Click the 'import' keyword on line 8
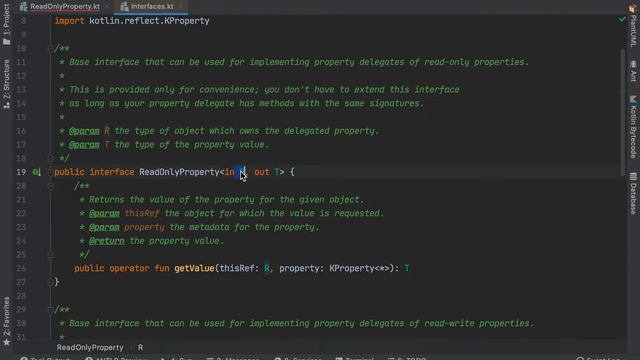The image size is (640, 360). point(69,21)
